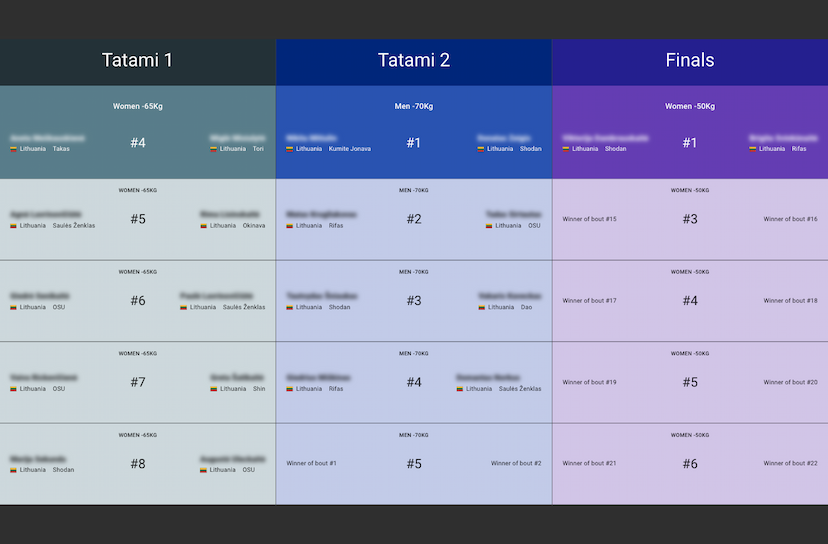This screenshot has width=828, height=544.
Task: Click the Lithuania flag beside Takas club
Action: click(x=14, y=149)
